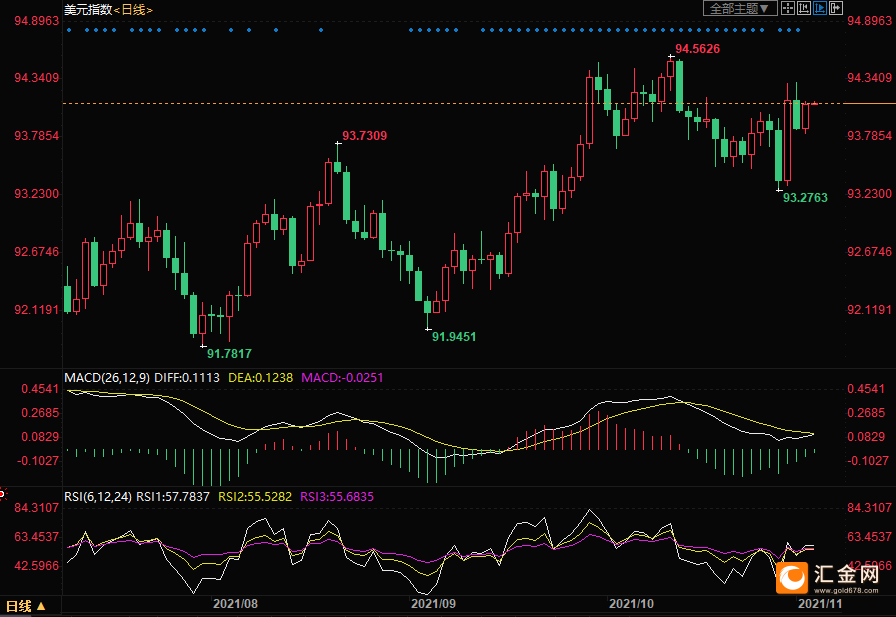This screenshot has height=617, width=896.
Task: Click the RSI3:55.6835 value
Action: [x=337, y=497]
